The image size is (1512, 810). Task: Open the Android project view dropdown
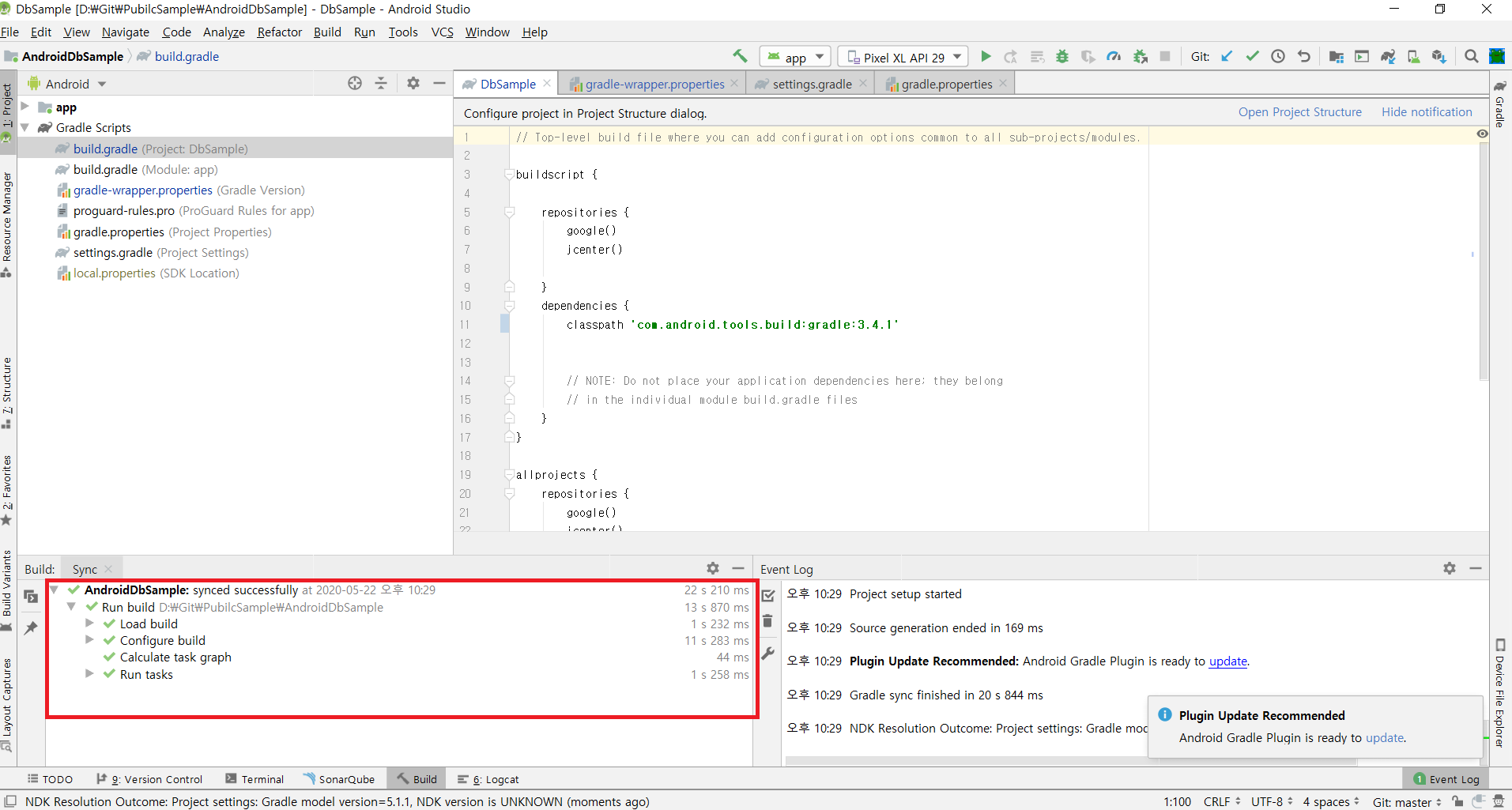pyautogui.click(x=67, y=84)
